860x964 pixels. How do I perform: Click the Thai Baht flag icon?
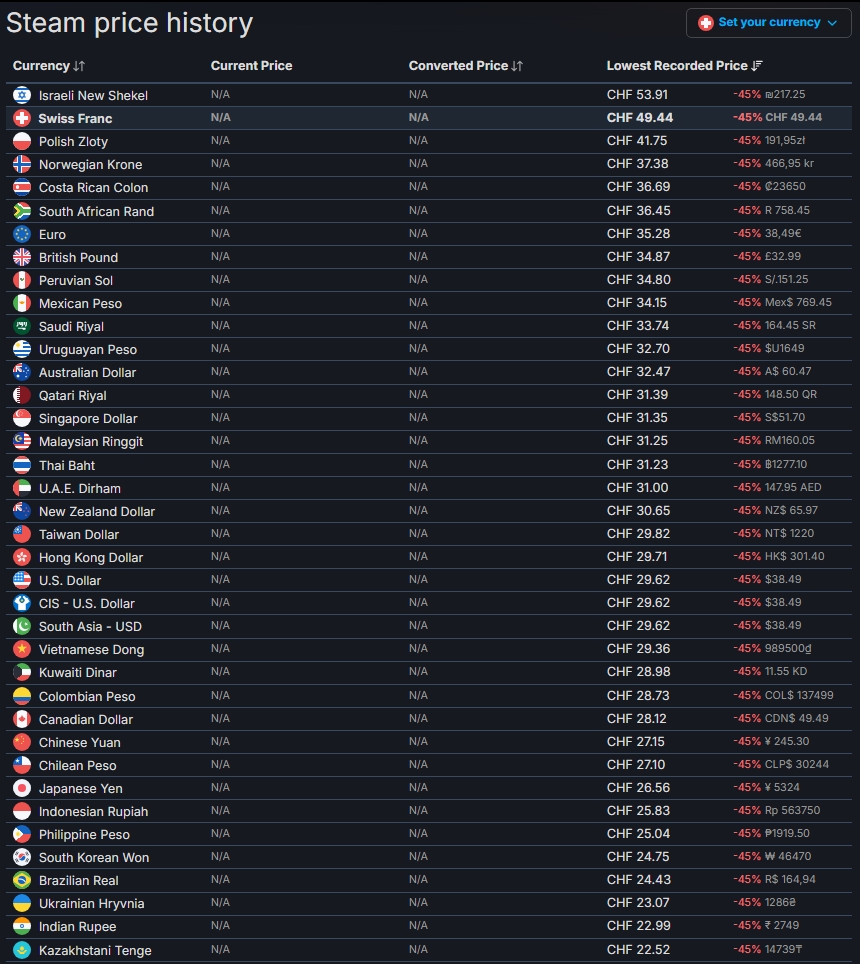point(22,465)
